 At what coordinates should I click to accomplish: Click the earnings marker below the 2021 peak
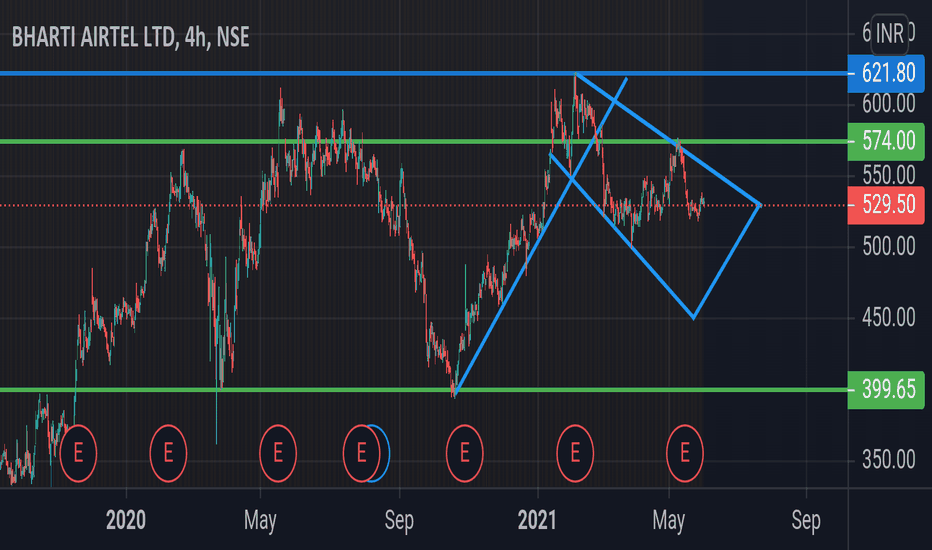pyautogui.click(x=575, y=453)
